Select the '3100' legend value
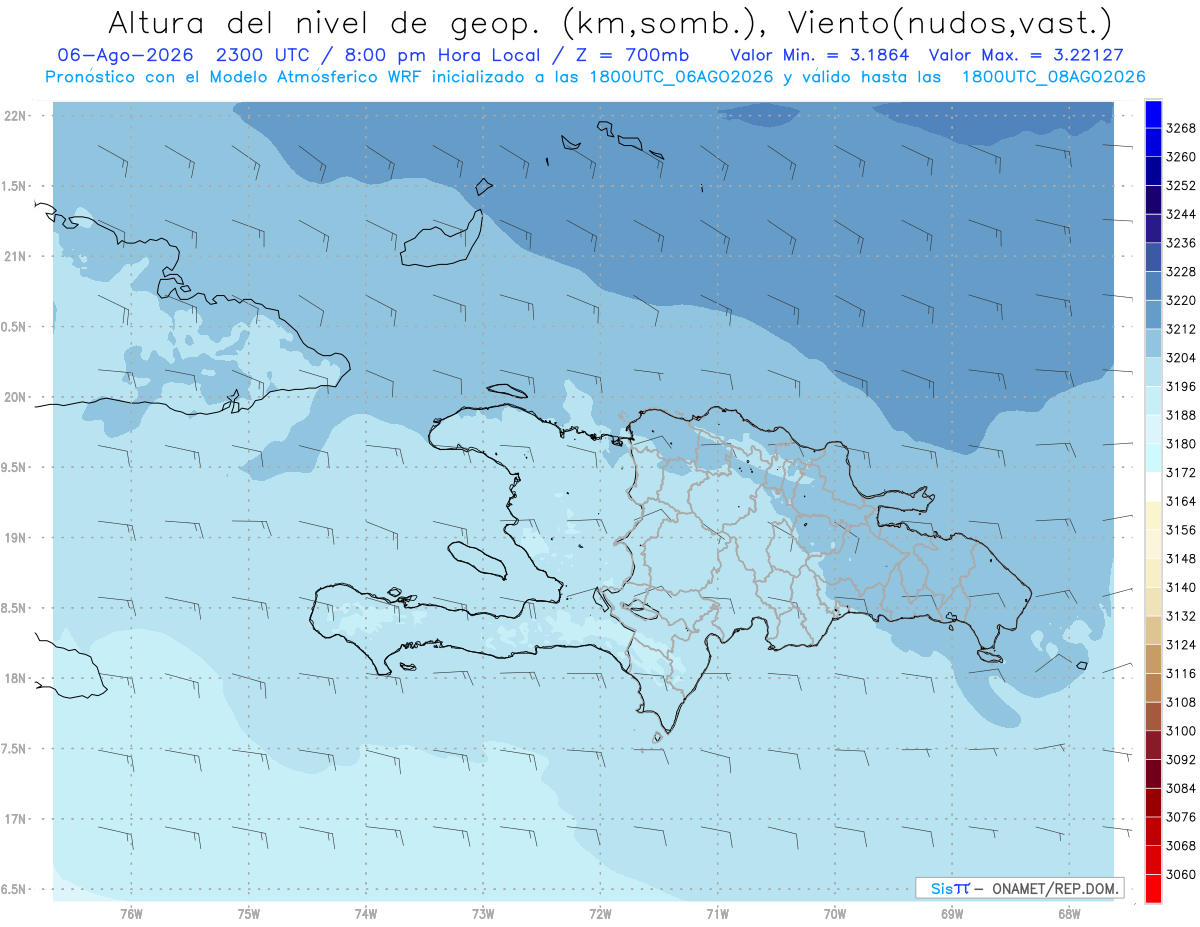The image size is (1200, 927). coord(1181,731)
